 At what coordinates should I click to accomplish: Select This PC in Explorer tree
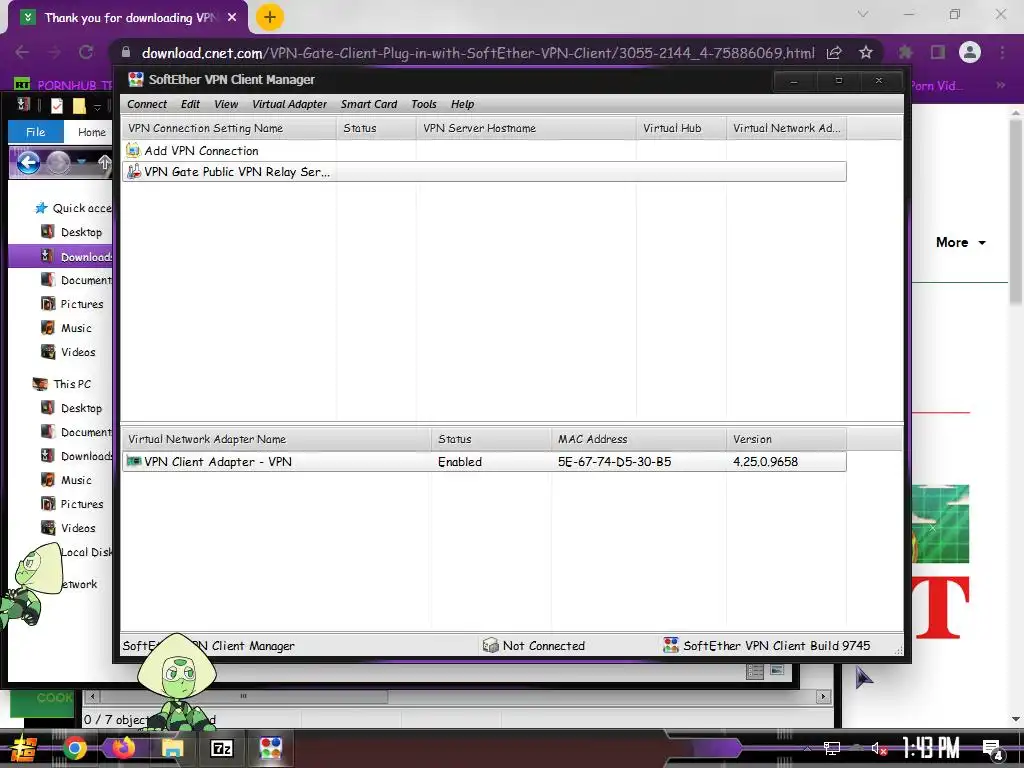click(x=62, y=384)
